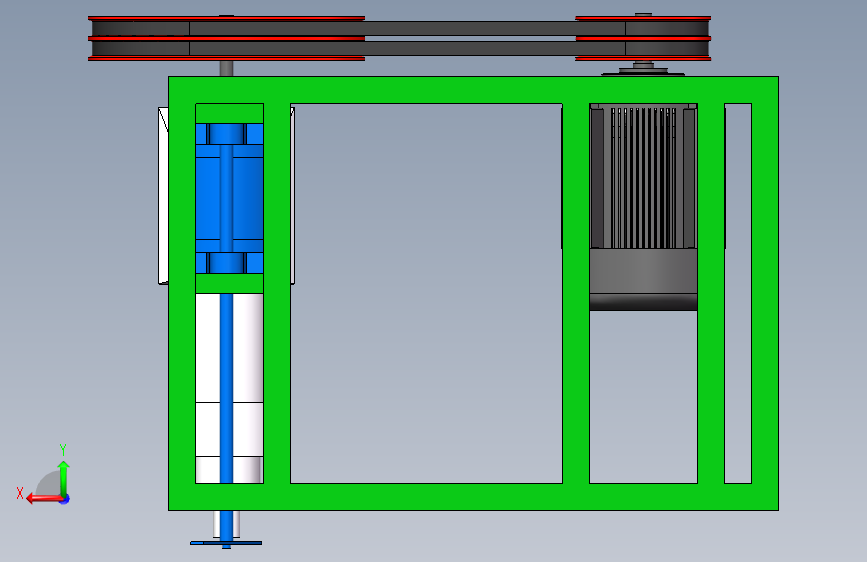Select the gray shaft under left pulley
The height and width of the screenshot is (562, 867).
226,69
